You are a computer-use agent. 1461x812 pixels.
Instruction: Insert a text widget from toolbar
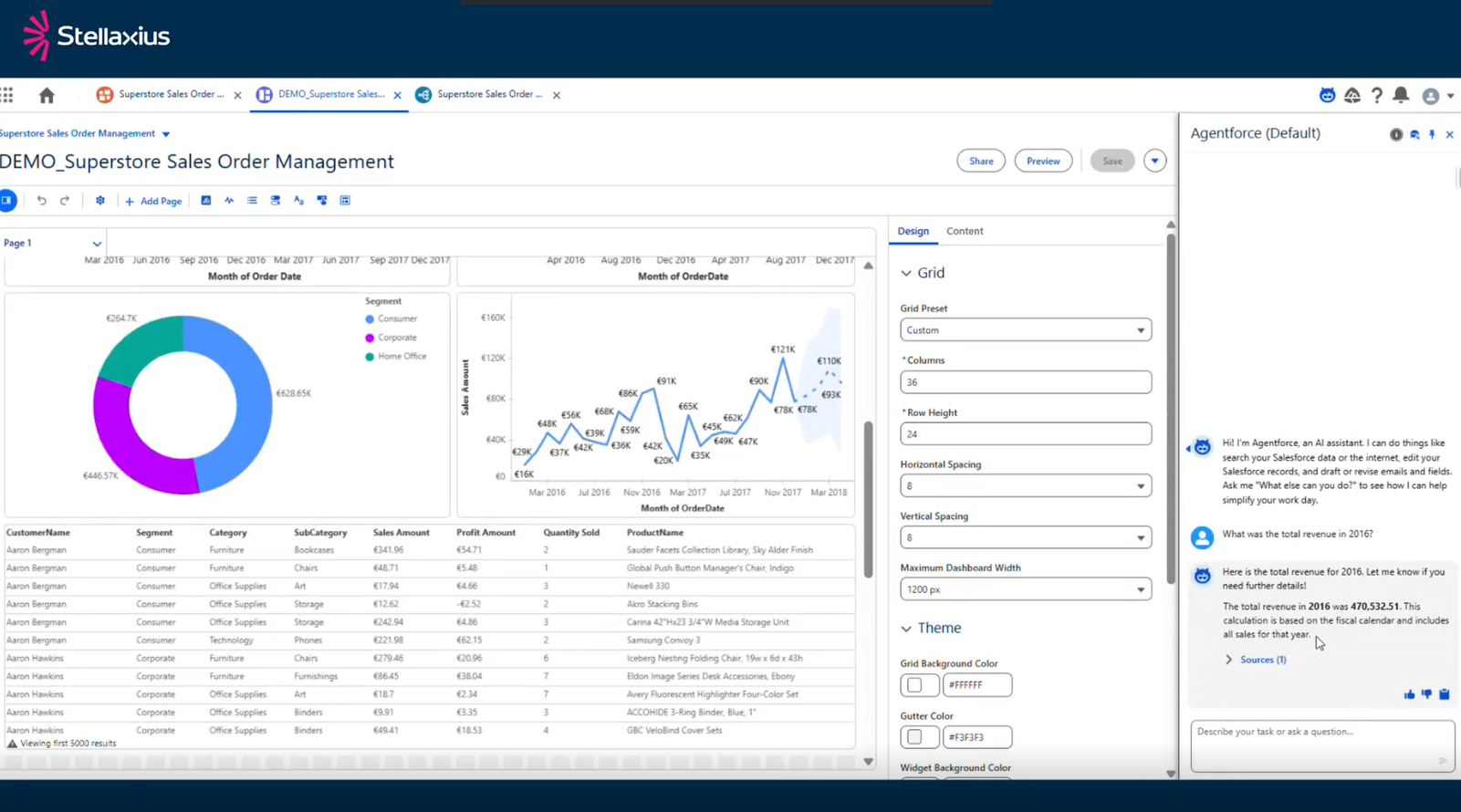pyautogui.click(x=298, y=201)
